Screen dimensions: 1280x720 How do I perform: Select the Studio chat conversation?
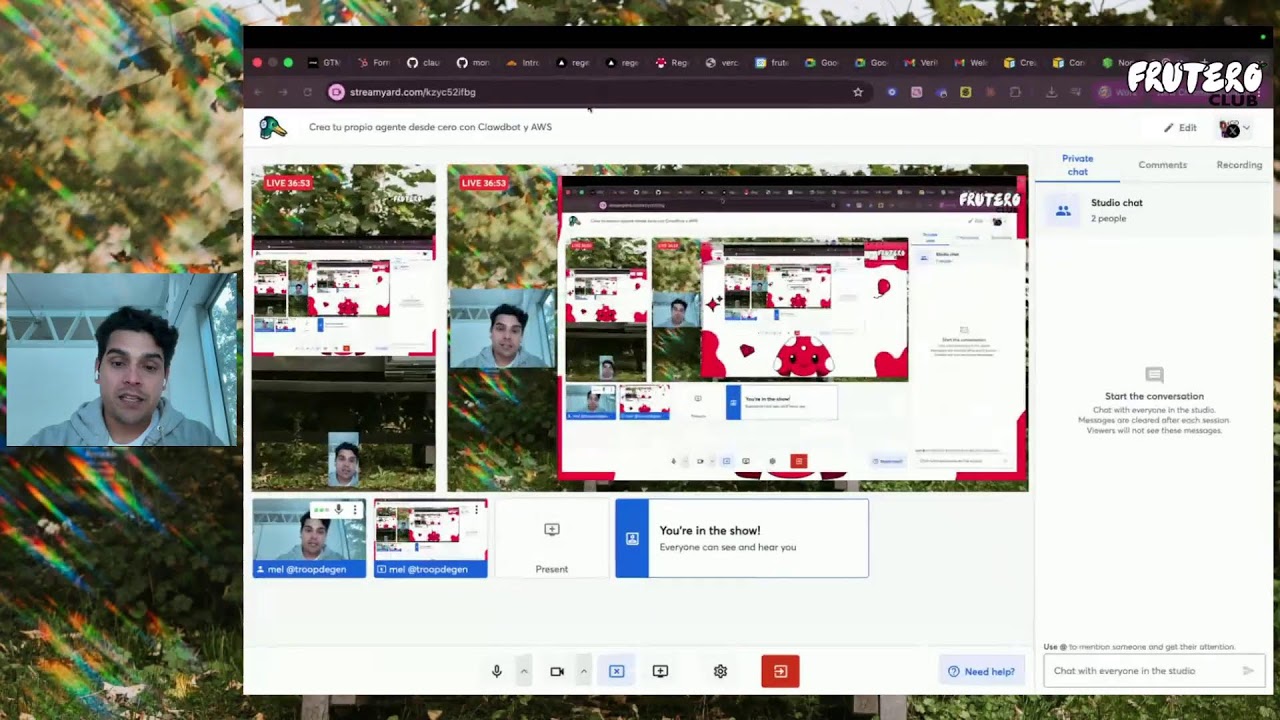click(x=1154, y=210)
